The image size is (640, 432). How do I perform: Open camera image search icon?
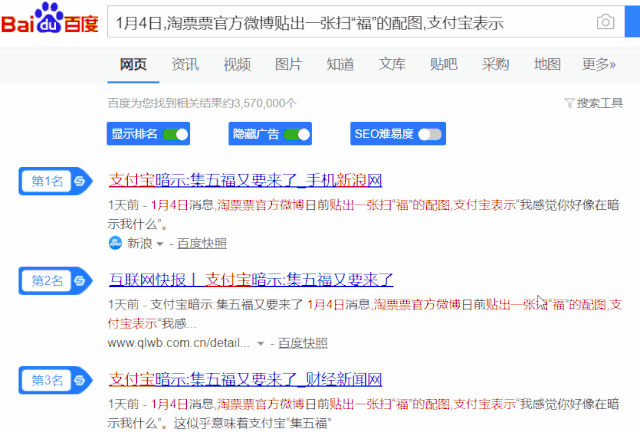605,22
